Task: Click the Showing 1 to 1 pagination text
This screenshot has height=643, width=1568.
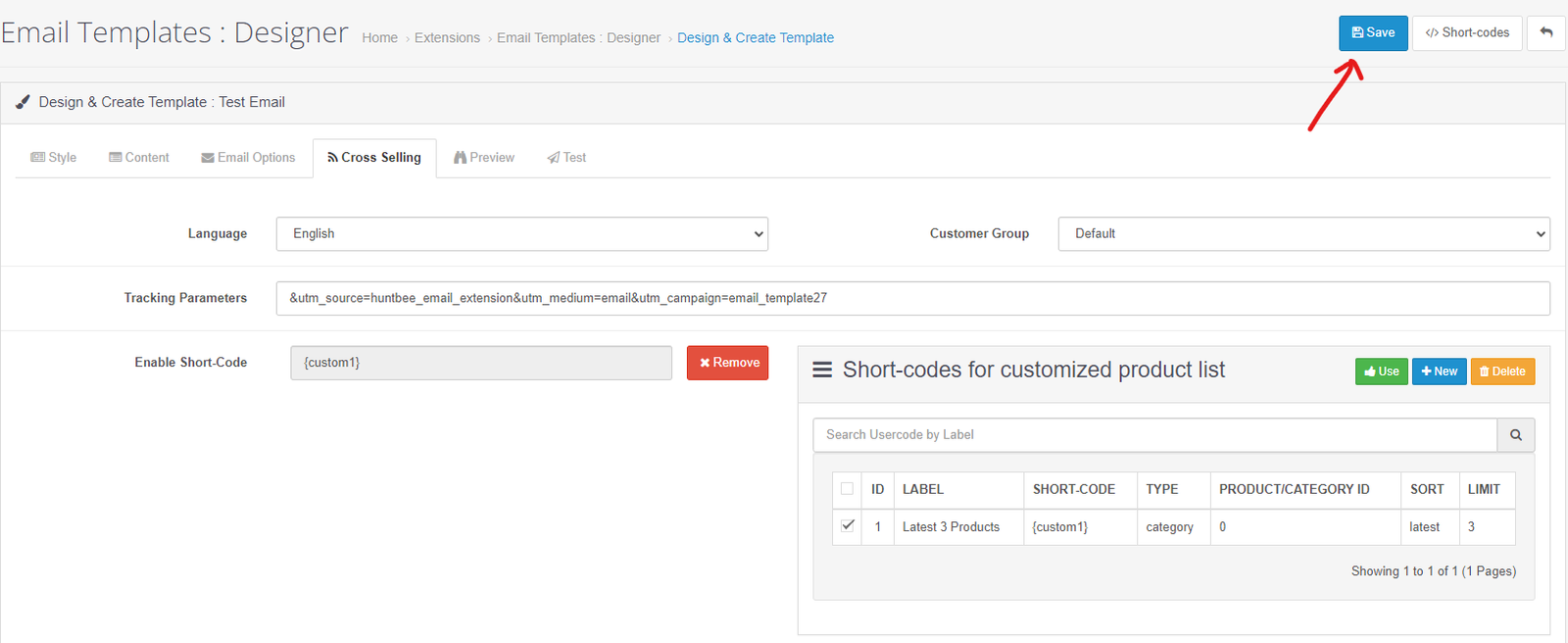Action: tap(1433, 571)
